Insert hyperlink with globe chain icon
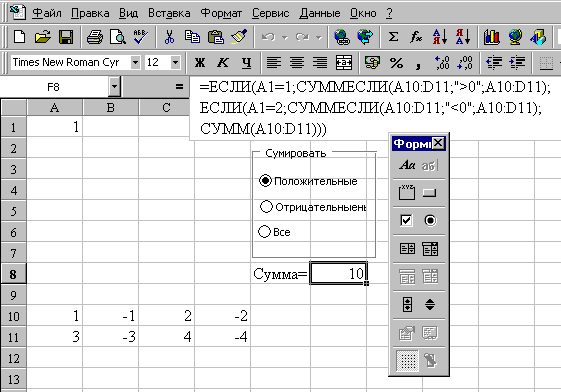 click(342, 37)
